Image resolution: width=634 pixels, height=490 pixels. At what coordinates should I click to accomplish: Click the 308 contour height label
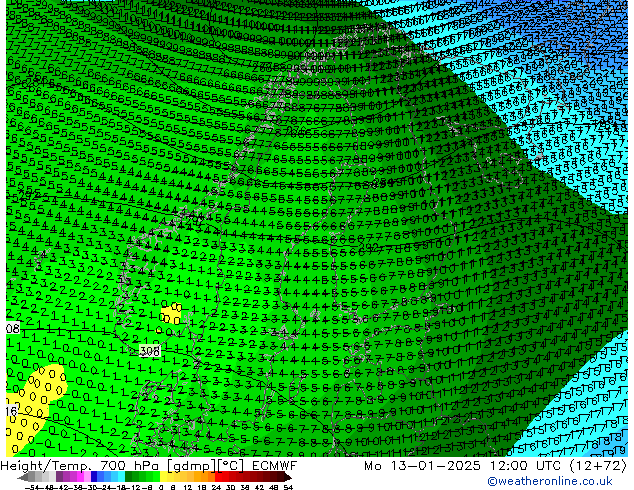[150, 351]
